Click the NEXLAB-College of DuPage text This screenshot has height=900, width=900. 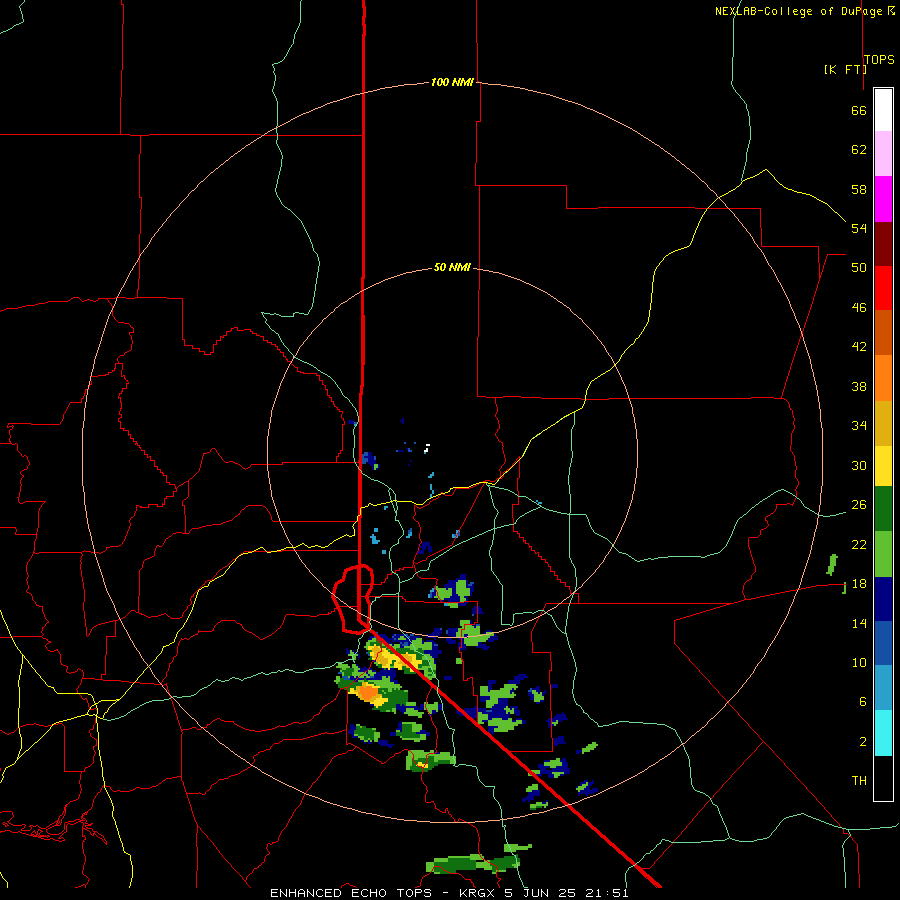point(798,11)
